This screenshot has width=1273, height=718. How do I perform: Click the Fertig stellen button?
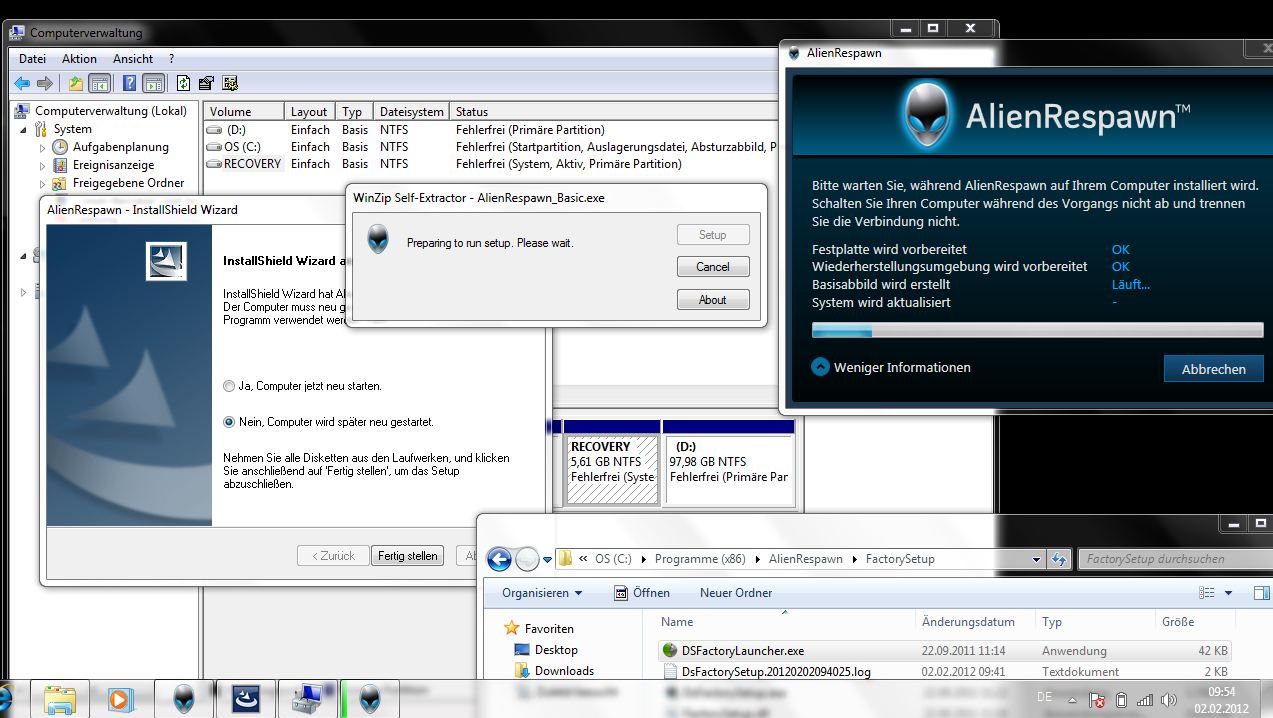coord(408,556)
